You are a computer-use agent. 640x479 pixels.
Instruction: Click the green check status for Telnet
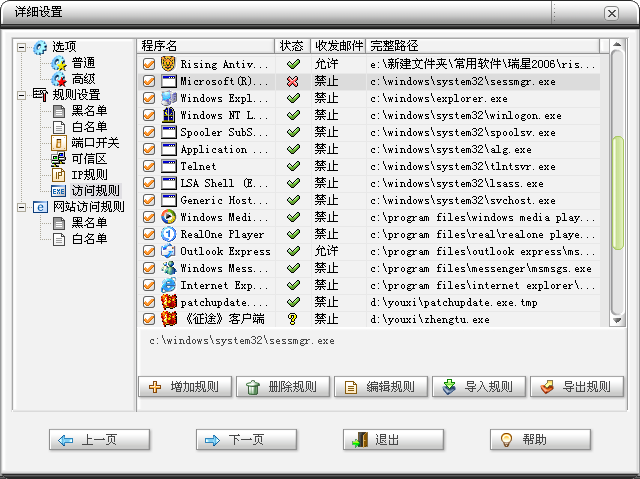[x=293, y=166]
